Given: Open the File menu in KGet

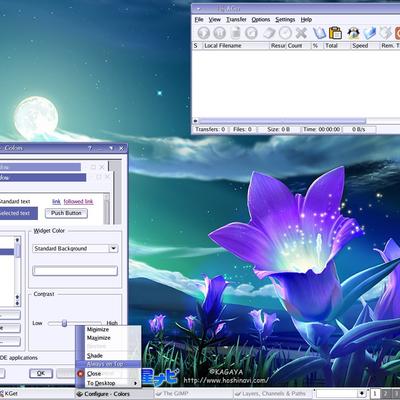Looking at the screenshot, I should [x=199, y=20].
